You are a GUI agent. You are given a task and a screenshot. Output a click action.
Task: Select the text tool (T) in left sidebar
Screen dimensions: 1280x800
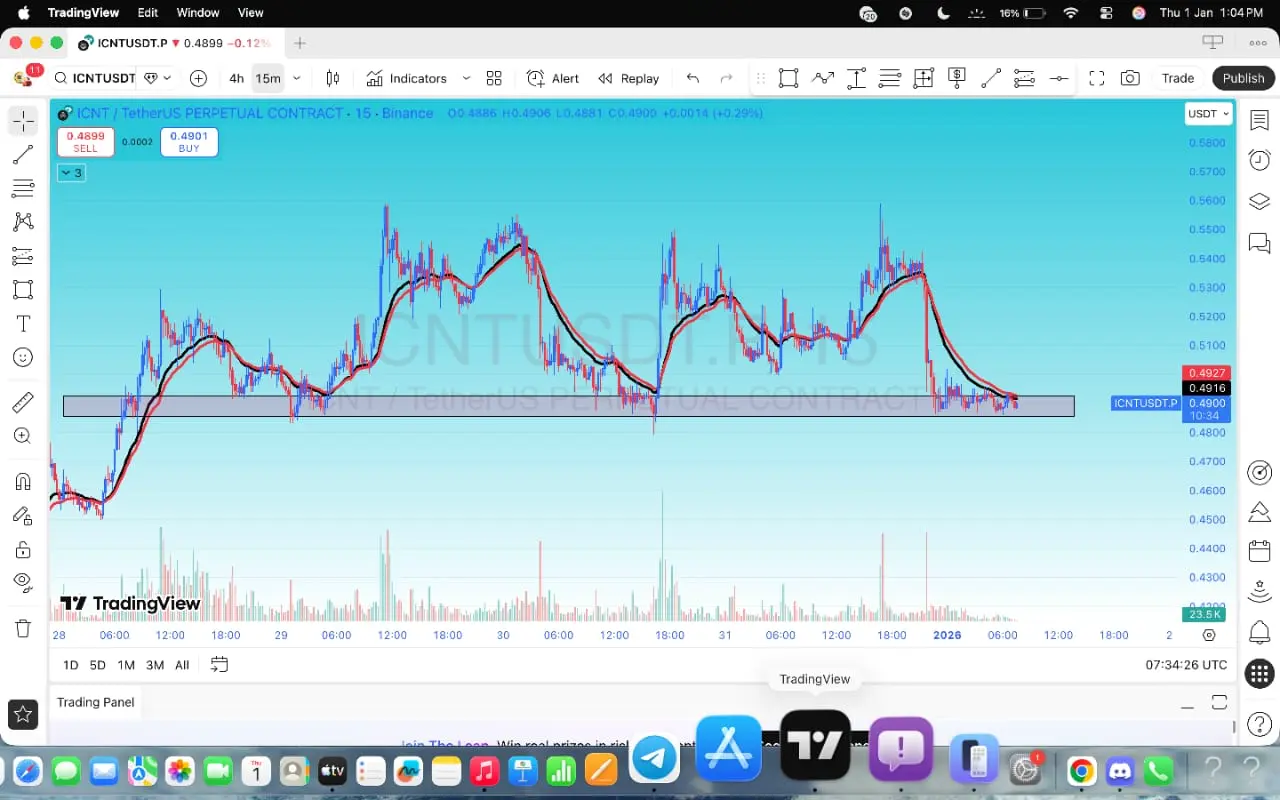click(x=23, y=324)
